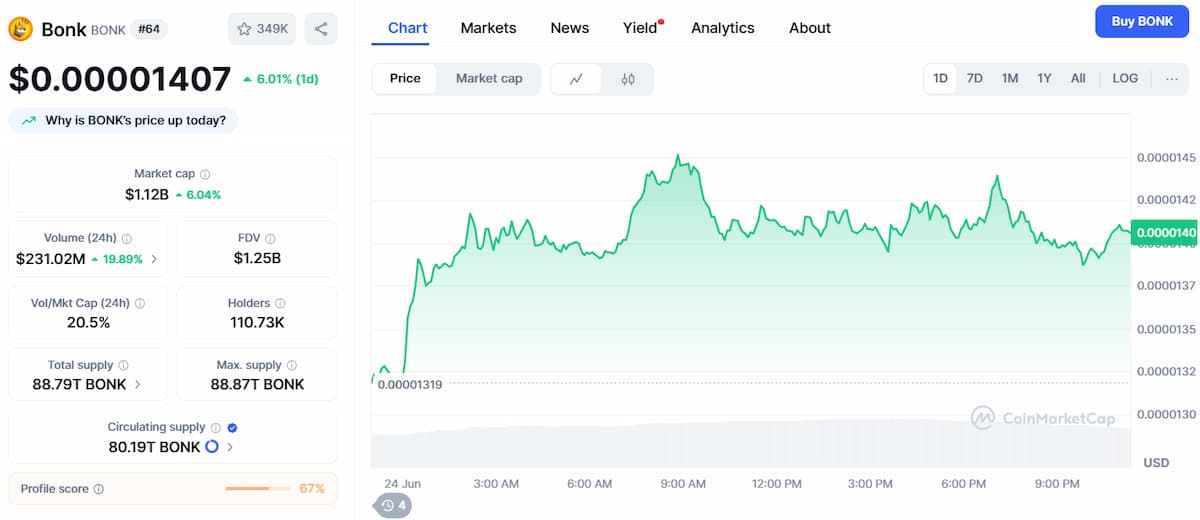1200x520 pixels.
Task: Click the $1.25B FDV value
Action: pyautogui.click(x=257, y=258)
